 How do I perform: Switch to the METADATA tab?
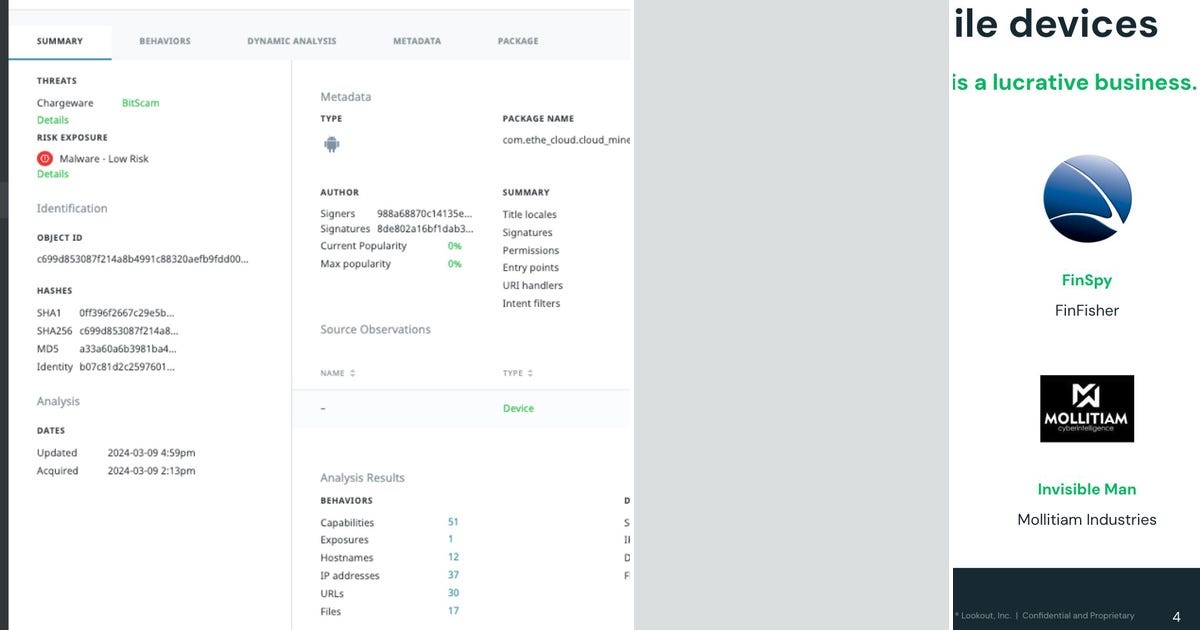click(x=417, y=41)
